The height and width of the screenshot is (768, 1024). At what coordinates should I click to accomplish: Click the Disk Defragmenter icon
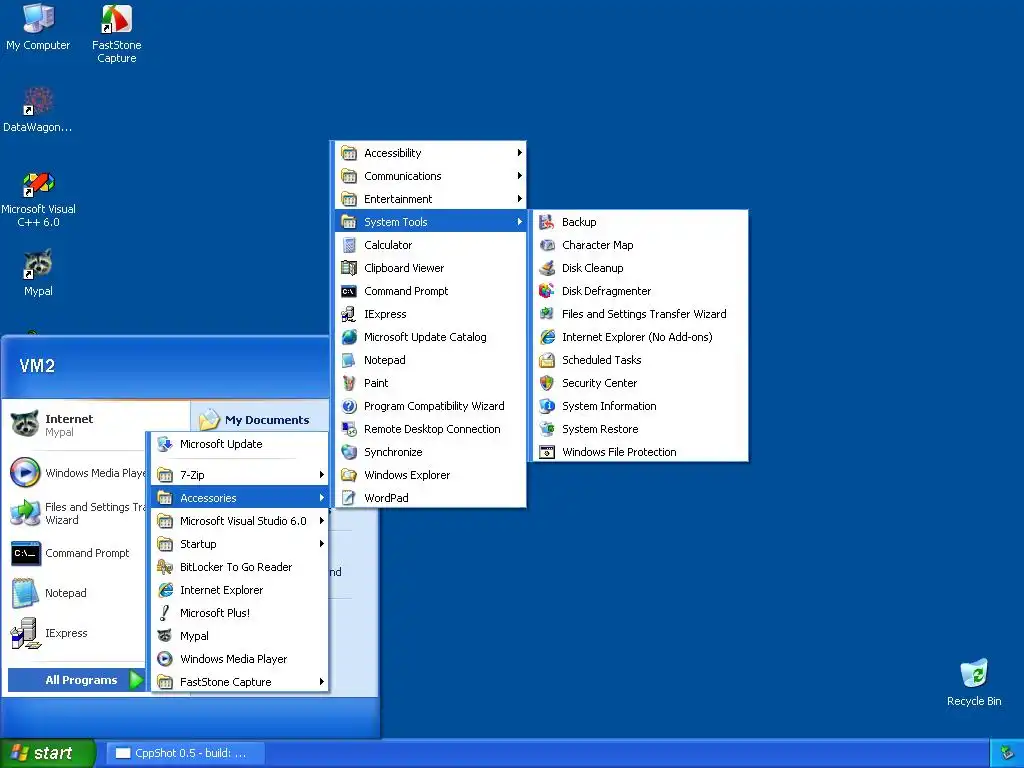(x=547, y=291)
